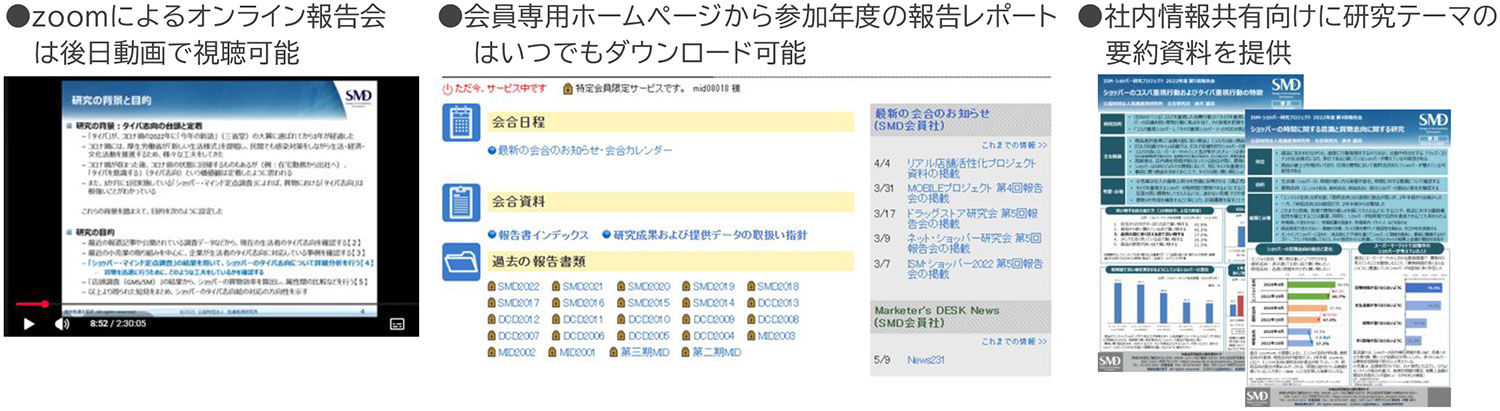Open the SMD2022 report archive
1500x411 pixels.
[518, 287]
